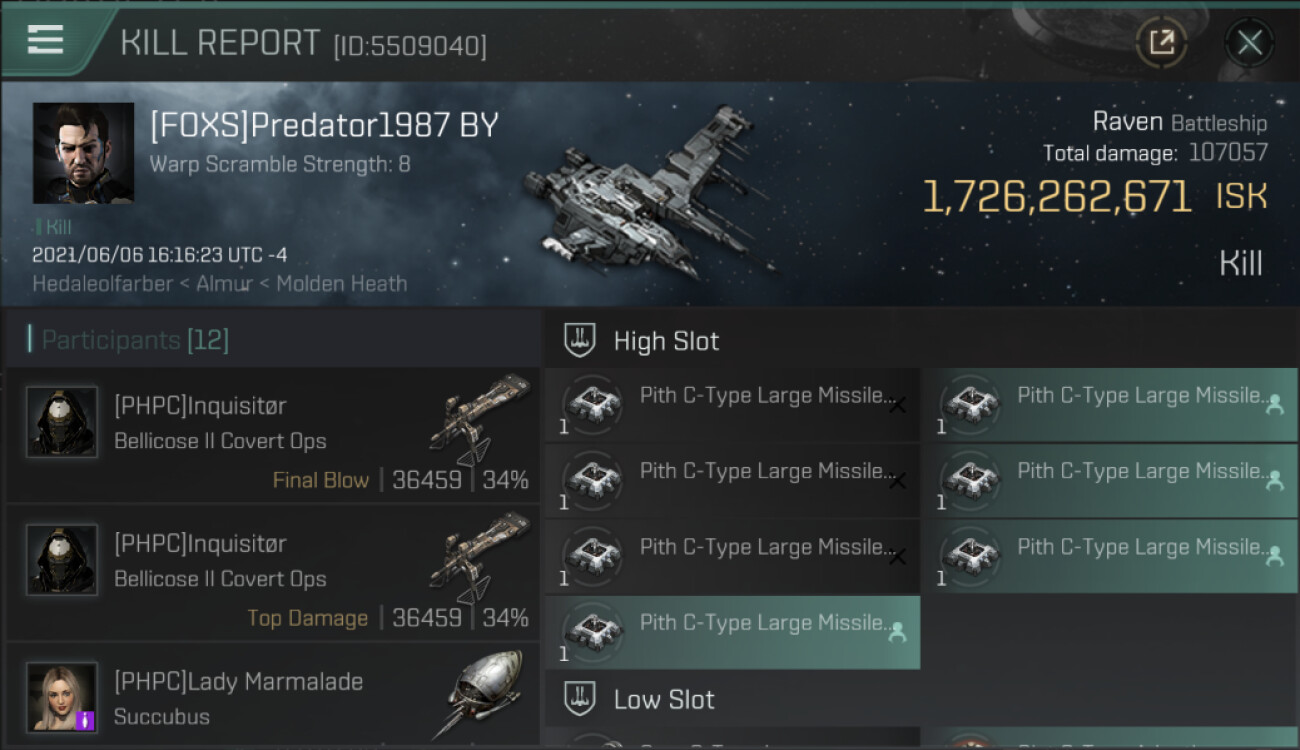
Task: Select Top Damage Inquisitør participant portrait
Action: [x=62, y=560]
